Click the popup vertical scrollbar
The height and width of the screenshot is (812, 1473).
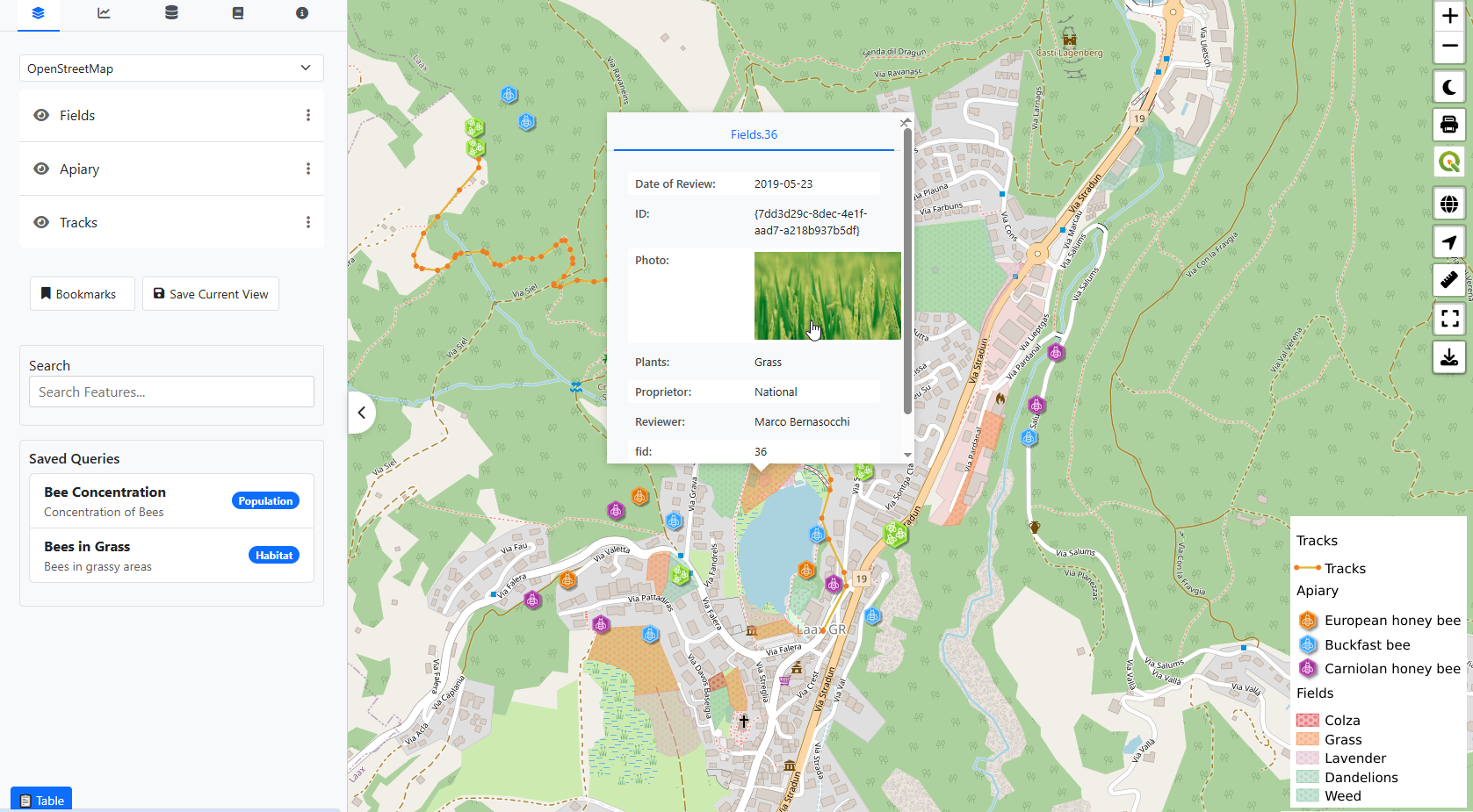coord(907,272)
